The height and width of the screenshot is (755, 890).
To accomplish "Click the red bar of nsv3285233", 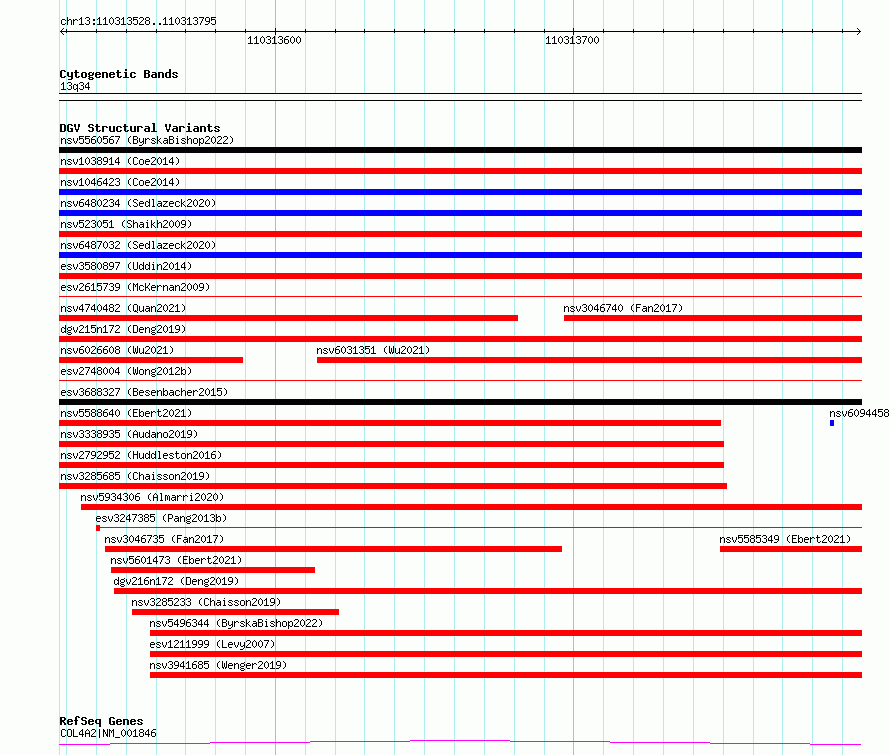I will click(x=235, y=612).
